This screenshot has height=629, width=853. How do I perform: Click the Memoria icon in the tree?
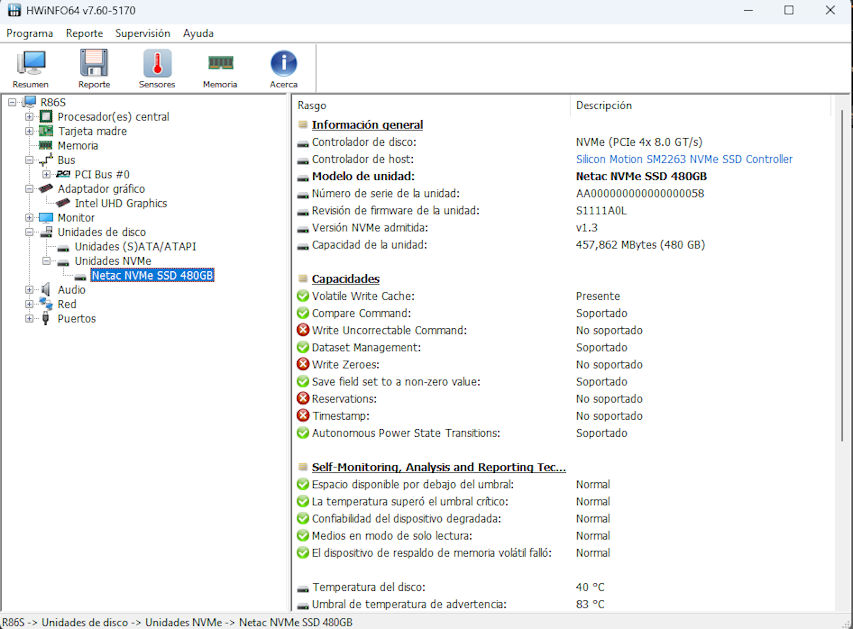point(46,145)
